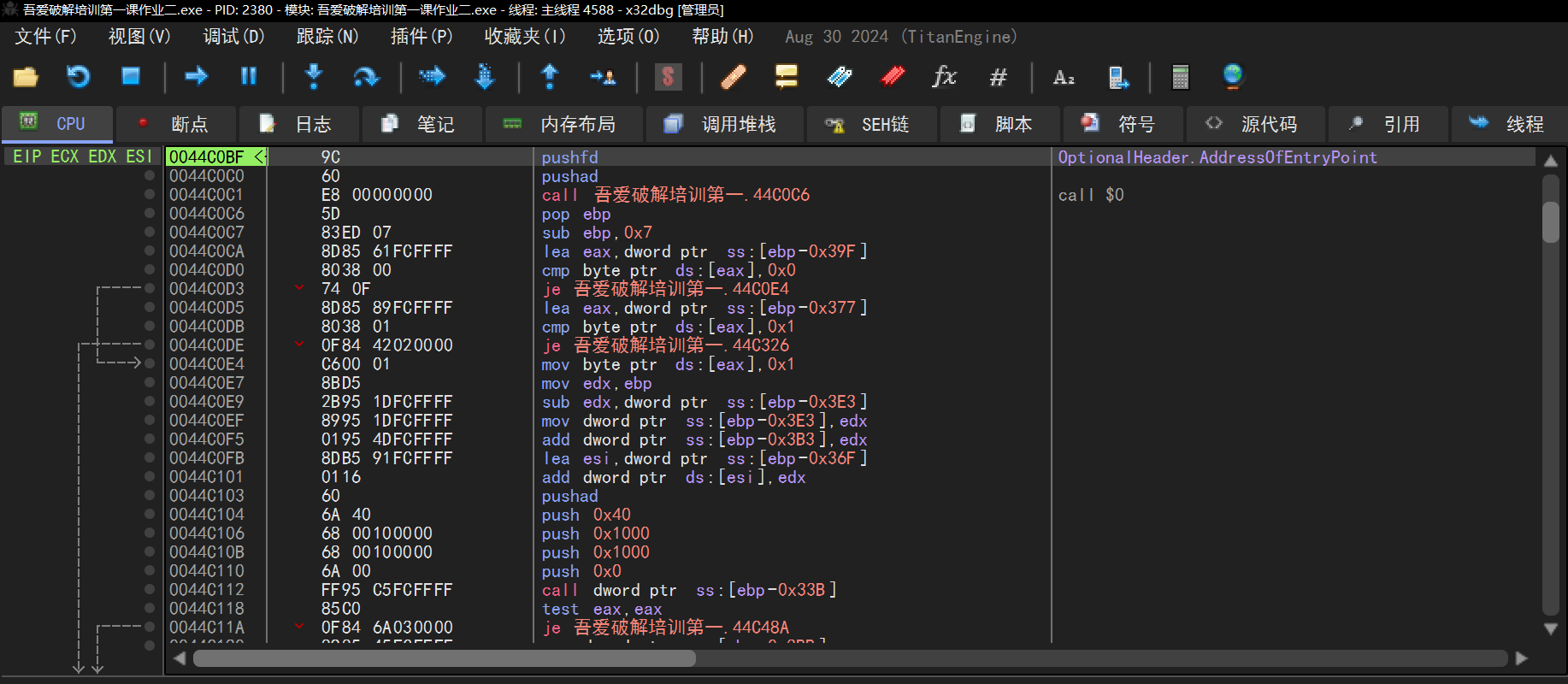Select the 'pushfd' instruction row
Viewport: 1568px width, 684px height.
pos(569,157)
